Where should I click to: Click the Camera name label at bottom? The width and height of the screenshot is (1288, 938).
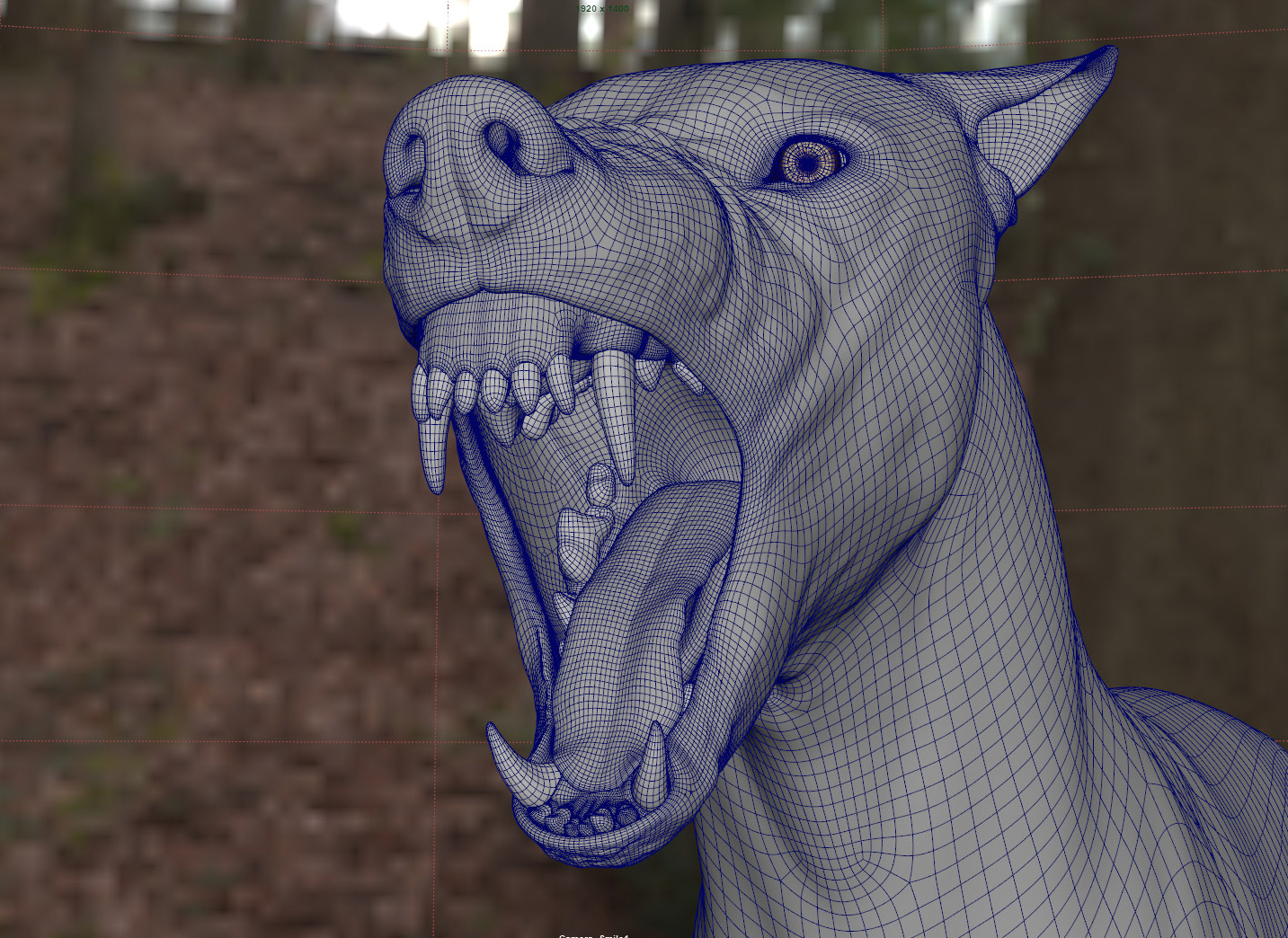[x=593, y=934]
